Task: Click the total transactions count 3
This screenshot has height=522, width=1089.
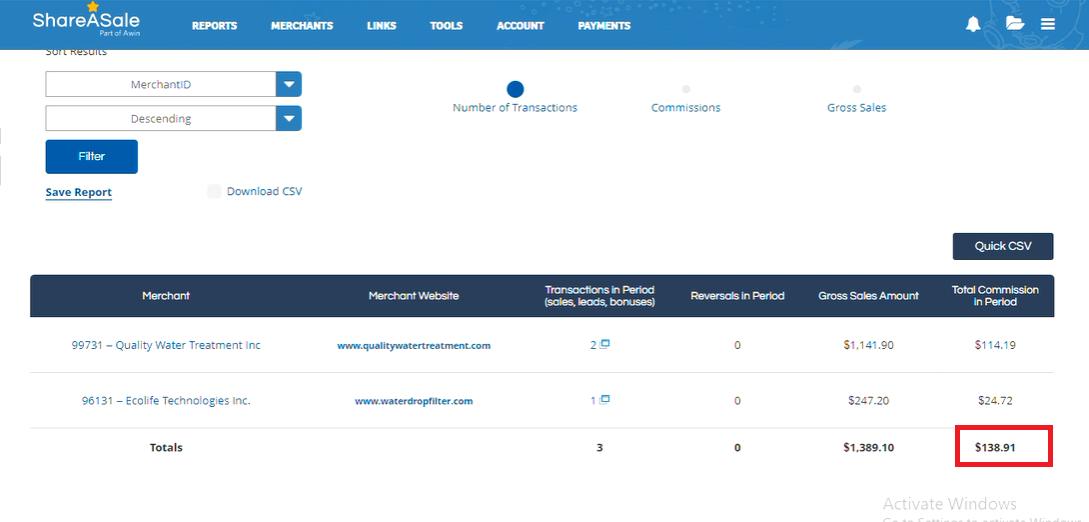Action: [599, 448]
